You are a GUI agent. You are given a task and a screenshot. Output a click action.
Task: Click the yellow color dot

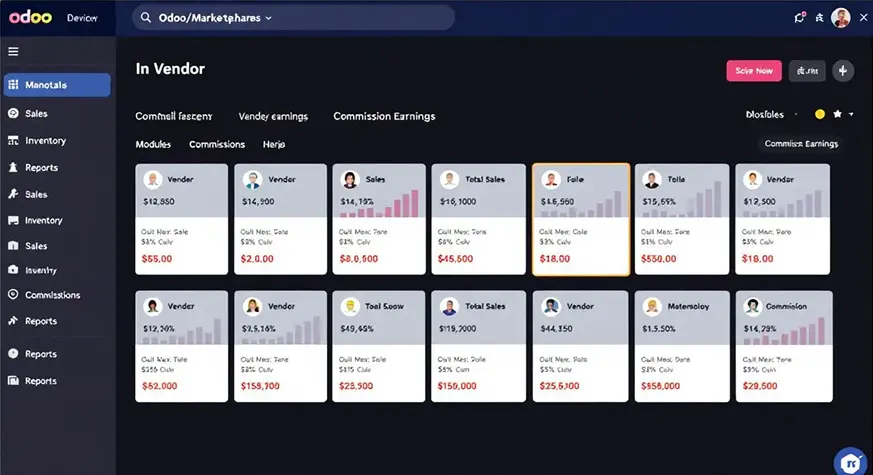point(820,114)
